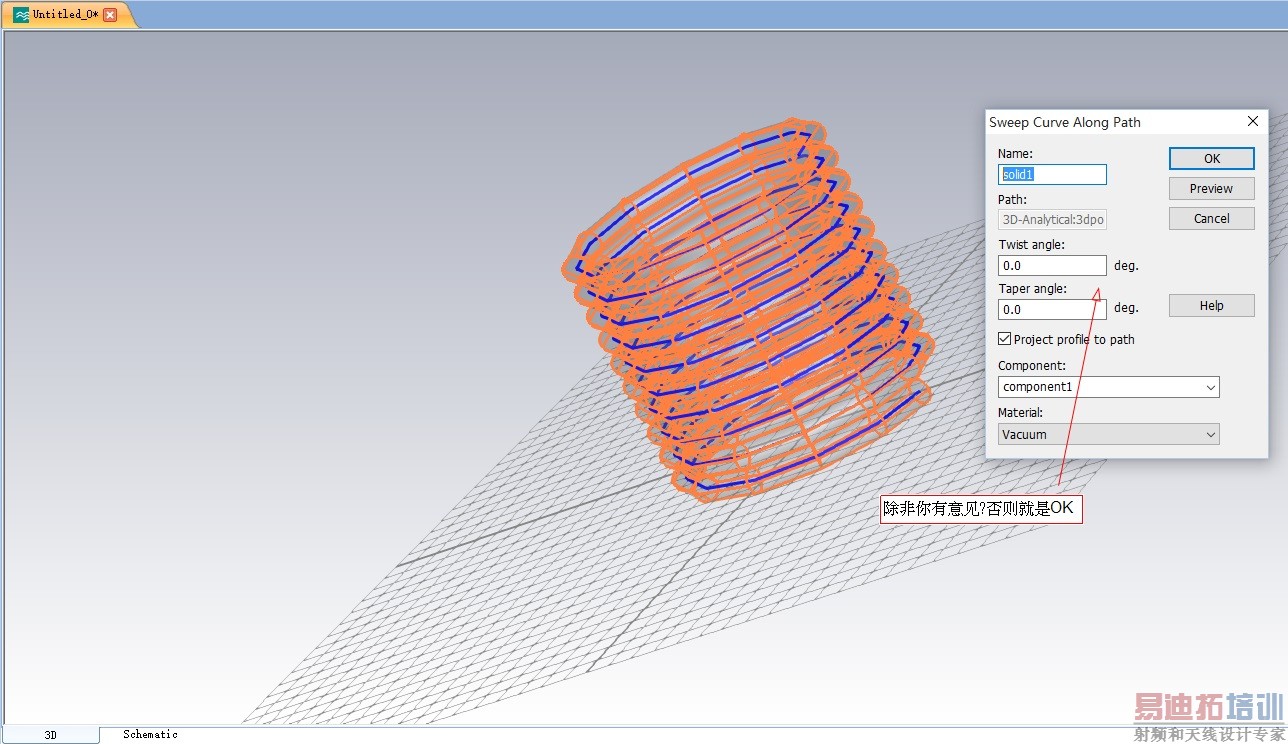The height and width of the screenshot is (744, 1288).
Task: Click the Preview button
Action: click(1211, 188)
